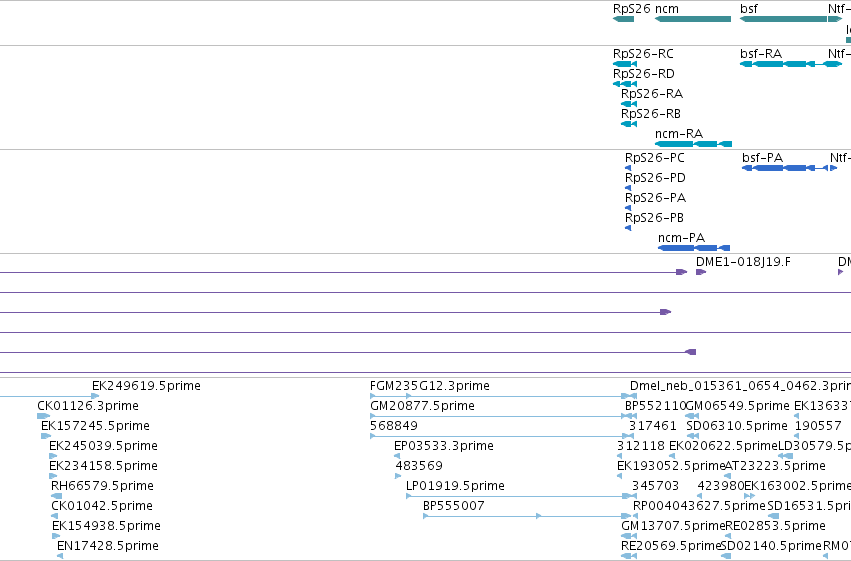Open the EK020622.5prime EST label
The width and height of the screenshot is (851, 561).
[x=723, y=446]
